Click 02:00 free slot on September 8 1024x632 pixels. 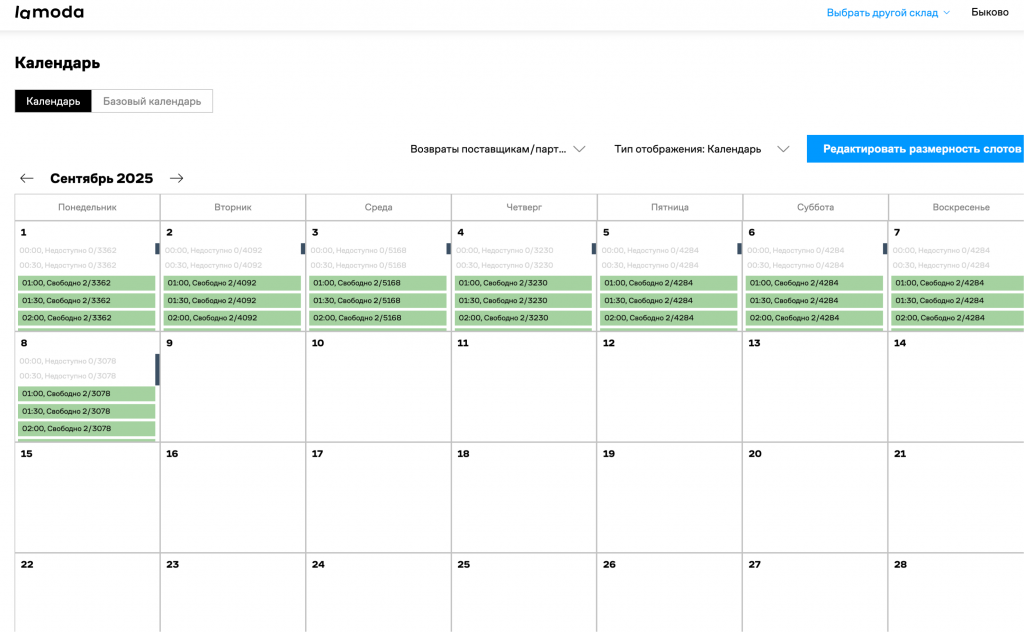tap(86, 428)
